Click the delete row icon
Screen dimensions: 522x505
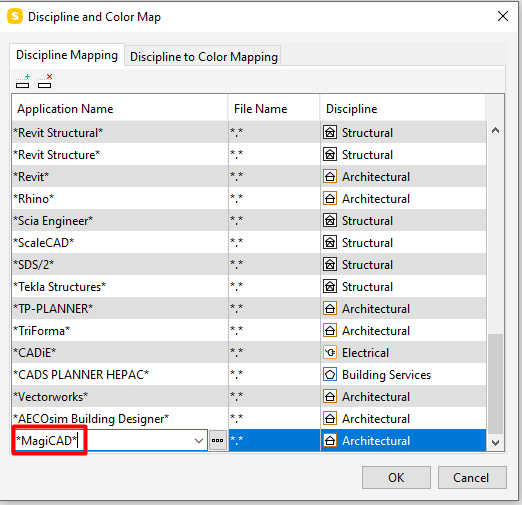[45, 81]
